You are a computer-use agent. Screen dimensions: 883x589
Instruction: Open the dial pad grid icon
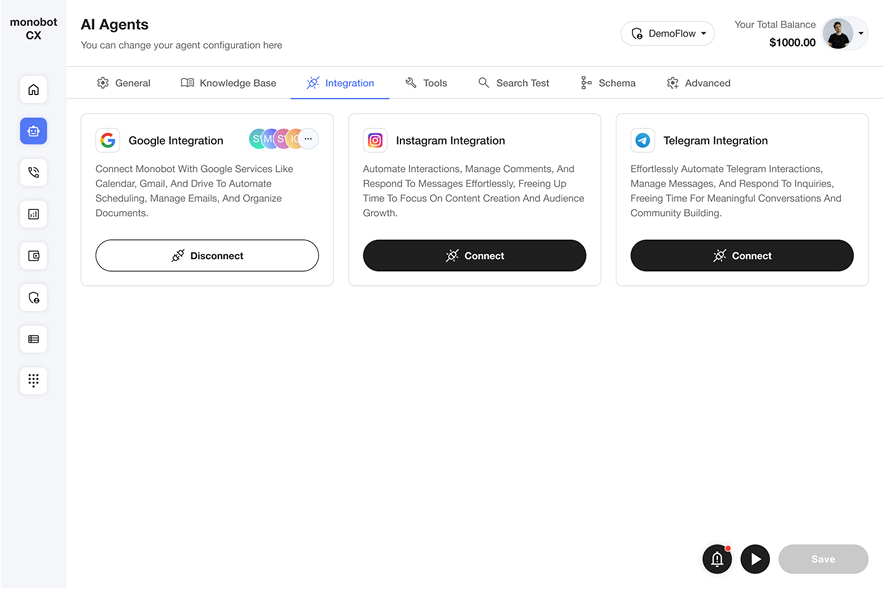(33, 381)
